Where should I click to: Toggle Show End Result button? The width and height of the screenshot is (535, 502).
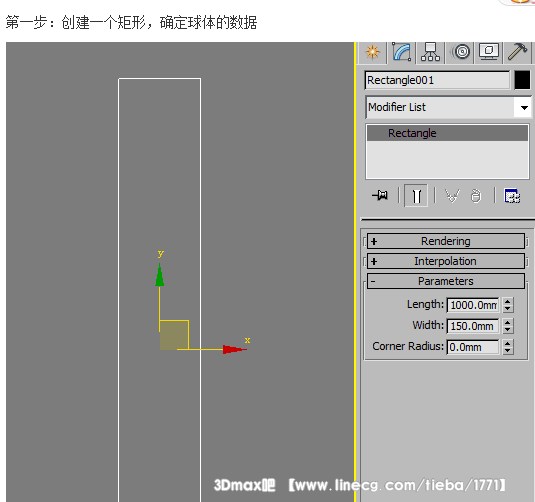pyautogui.click(x=416, y=196)
